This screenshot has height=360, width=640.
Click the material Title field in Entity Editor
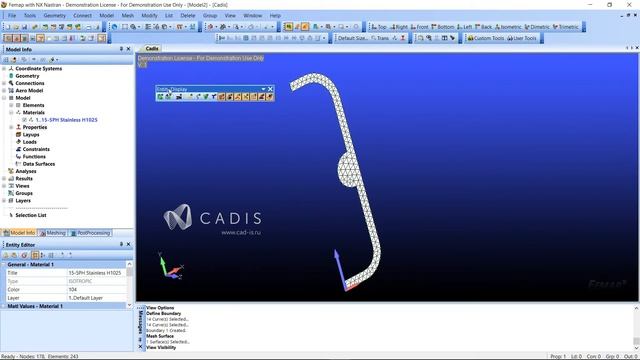[96, 273]
